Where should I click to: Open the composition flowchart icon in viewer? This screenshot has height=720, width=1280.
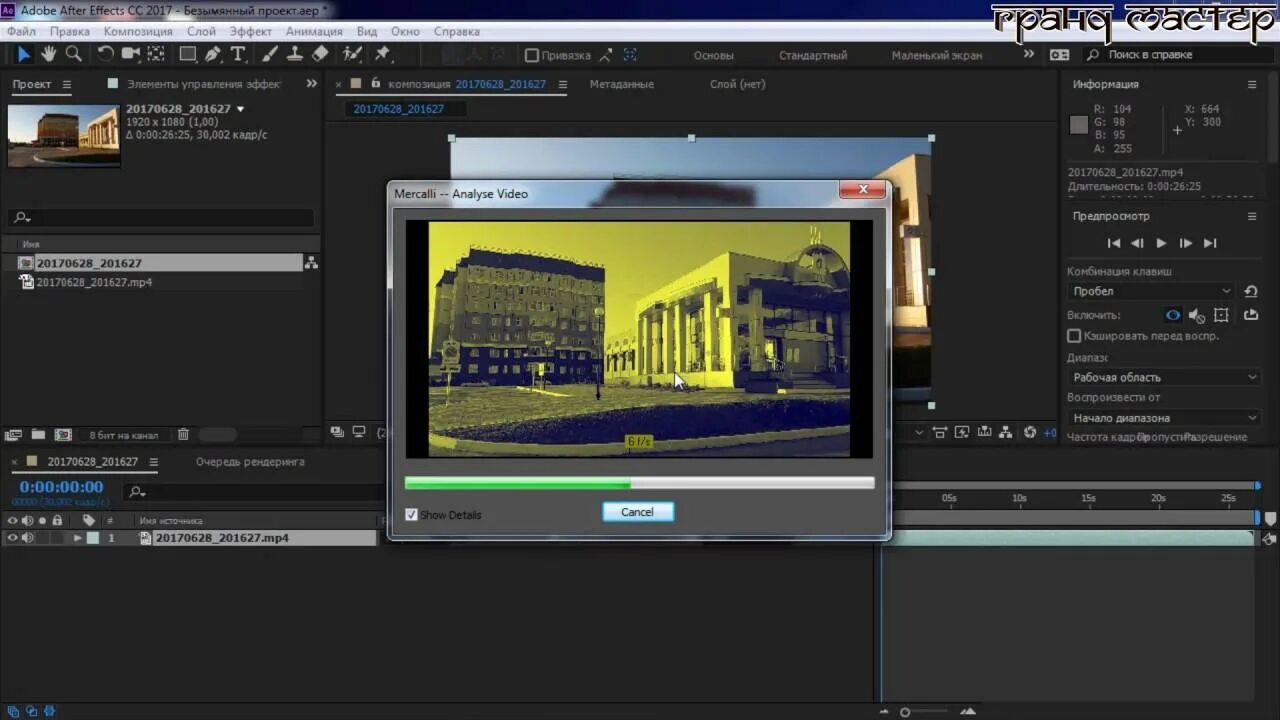point(1008,433)
